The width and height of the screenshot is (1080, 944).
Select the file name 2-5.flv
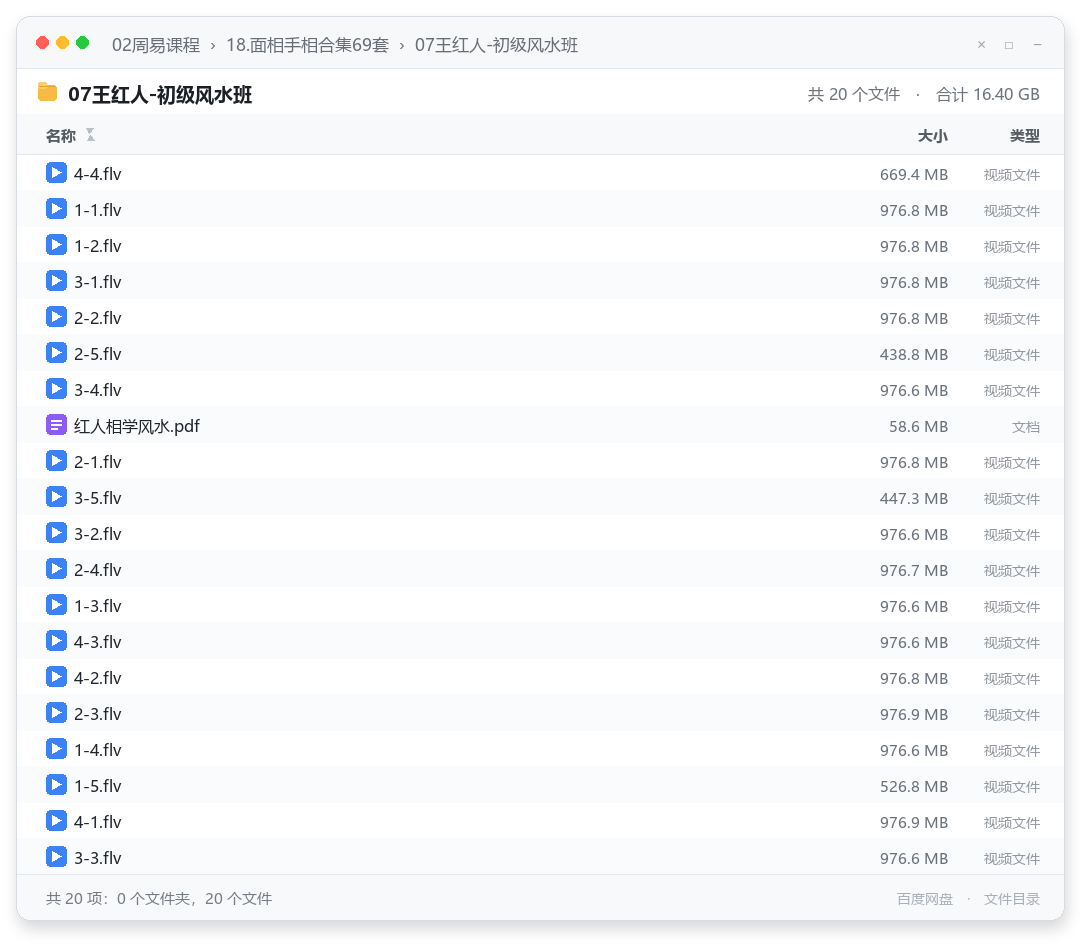point(98,354)
